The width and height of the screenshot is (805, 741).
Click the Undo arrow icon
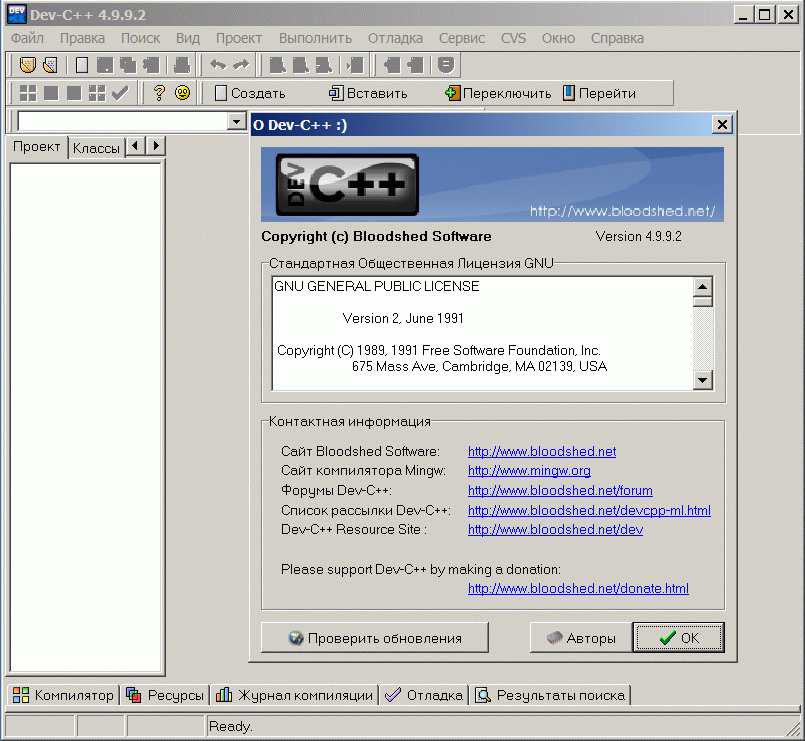click(x=218, y=65)
